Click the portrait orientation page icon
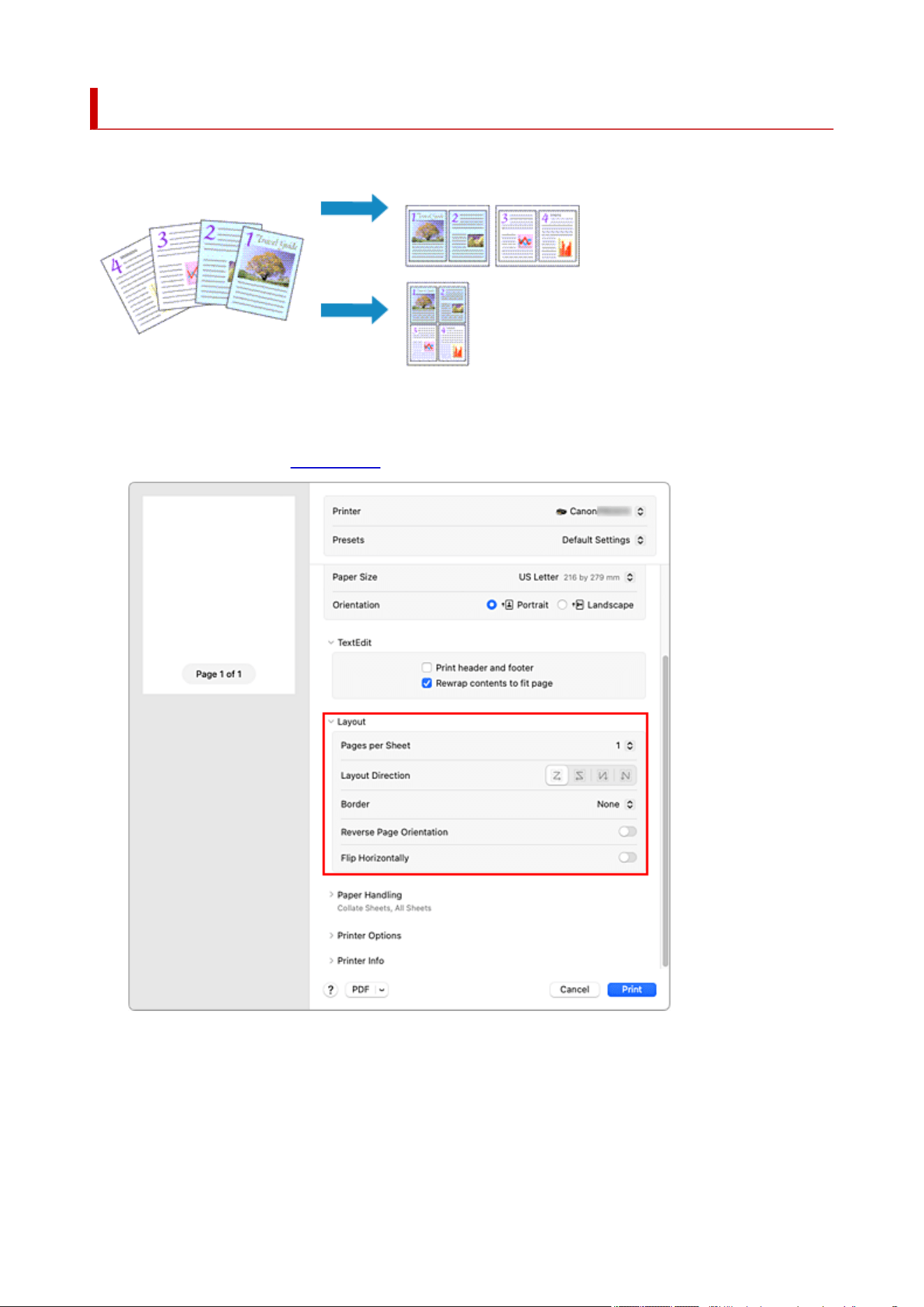Image resolution: width=924 pixels, height=1307 pixels. (x=508, y=605)
